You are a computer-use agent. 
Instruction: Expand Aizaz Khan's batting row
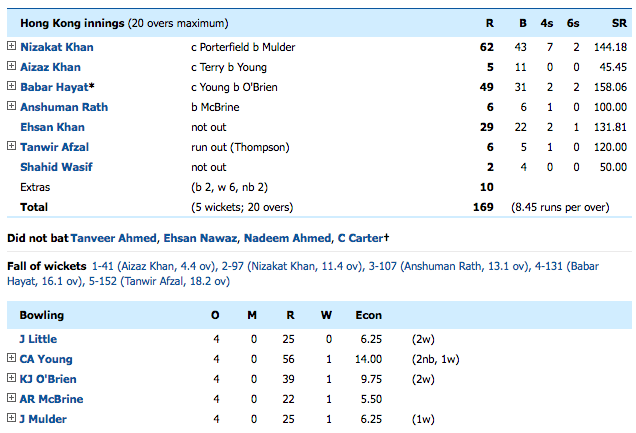click(11, 67)
